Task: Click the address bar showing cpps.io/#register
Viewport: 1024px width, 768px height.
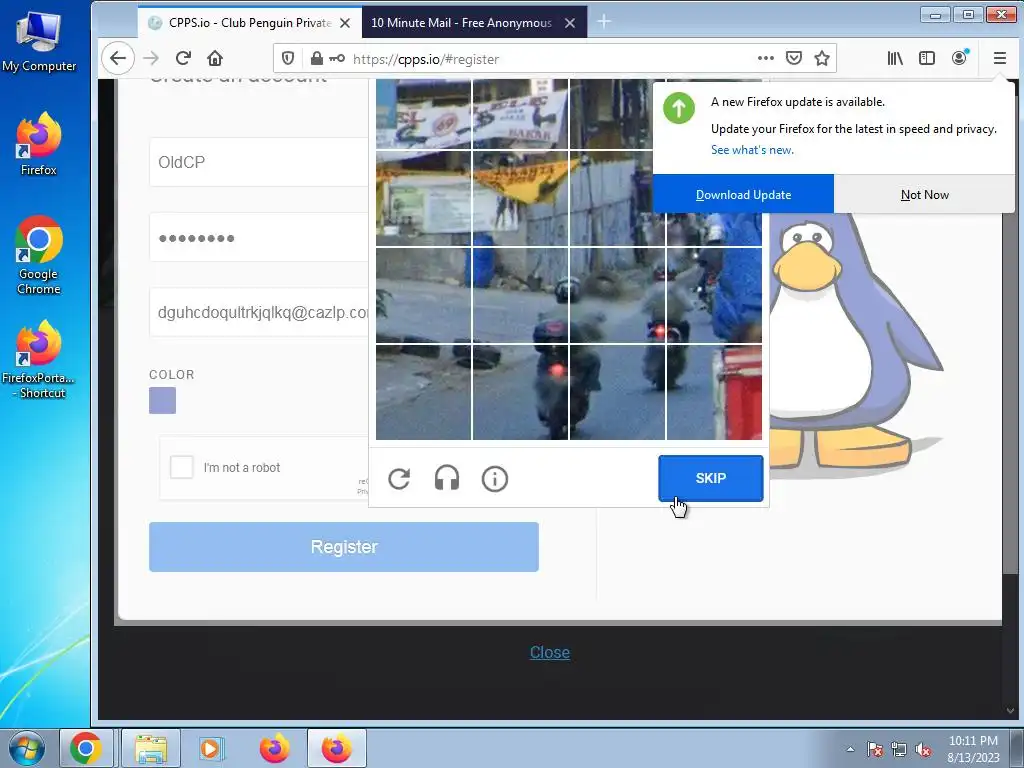Action: coord(555,59)
